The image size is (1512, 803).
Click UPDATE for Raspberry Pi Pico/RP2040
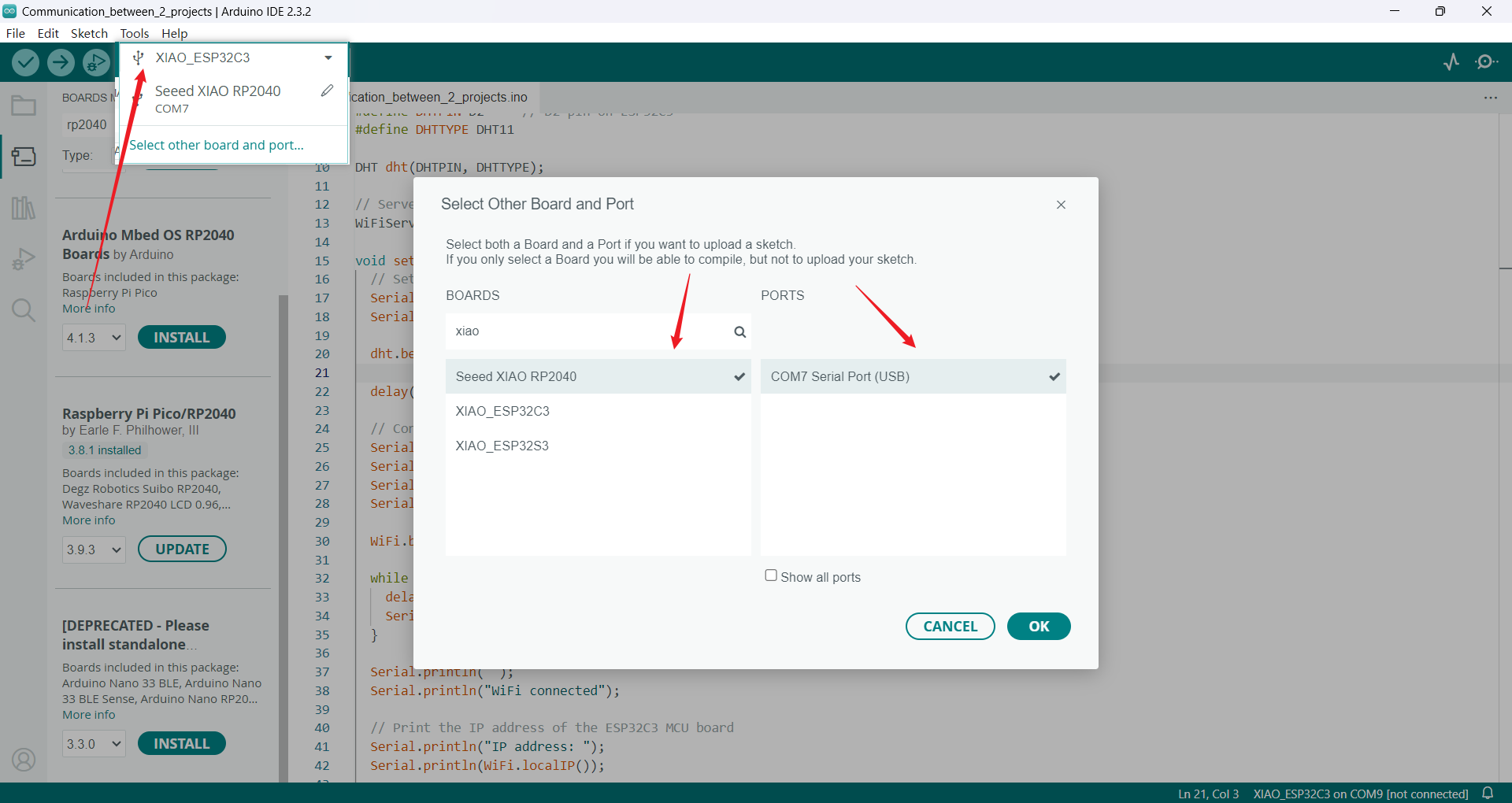click(182, 549)
